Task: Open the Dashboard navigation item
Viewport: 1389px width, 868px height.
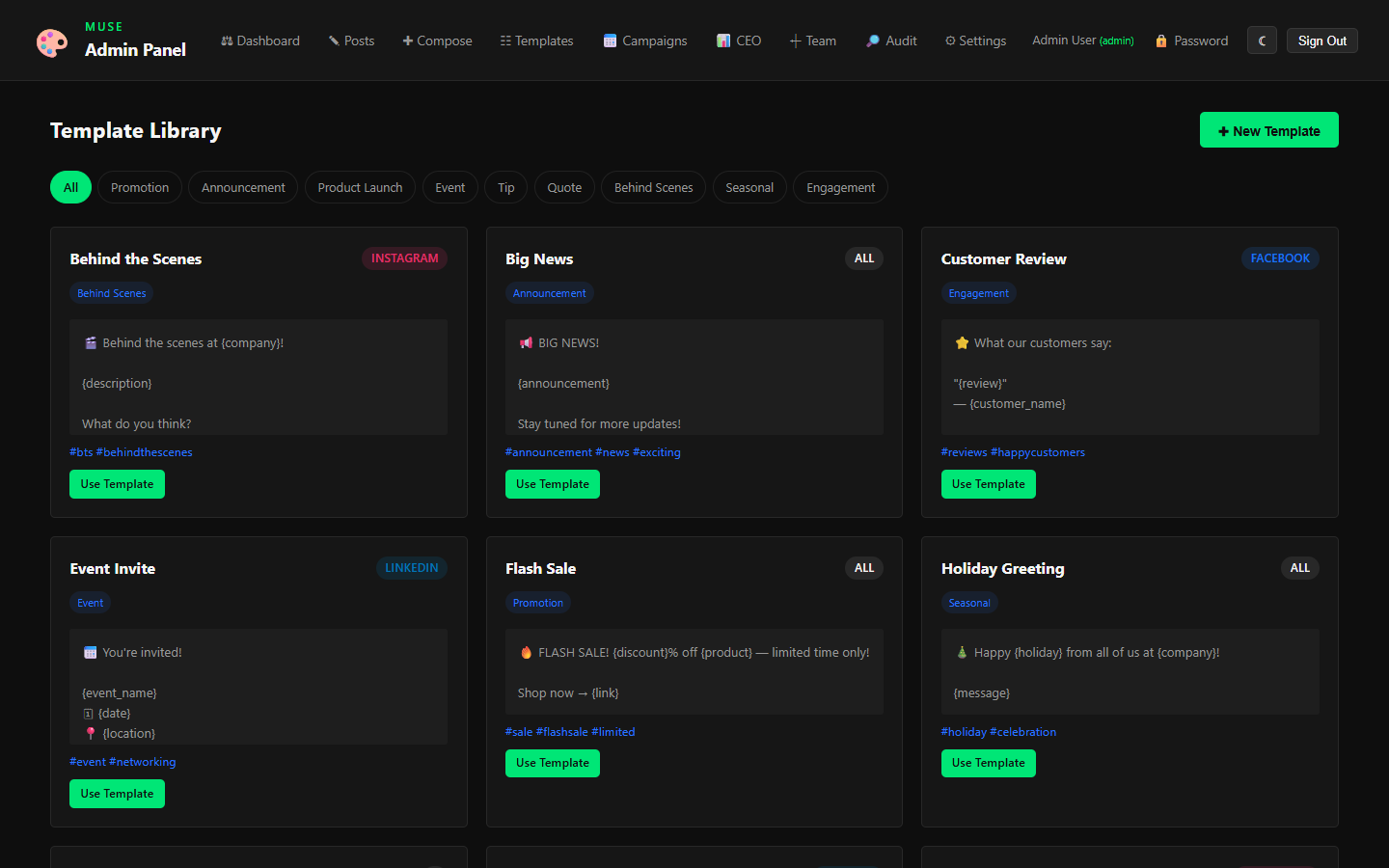Action: 260,41
